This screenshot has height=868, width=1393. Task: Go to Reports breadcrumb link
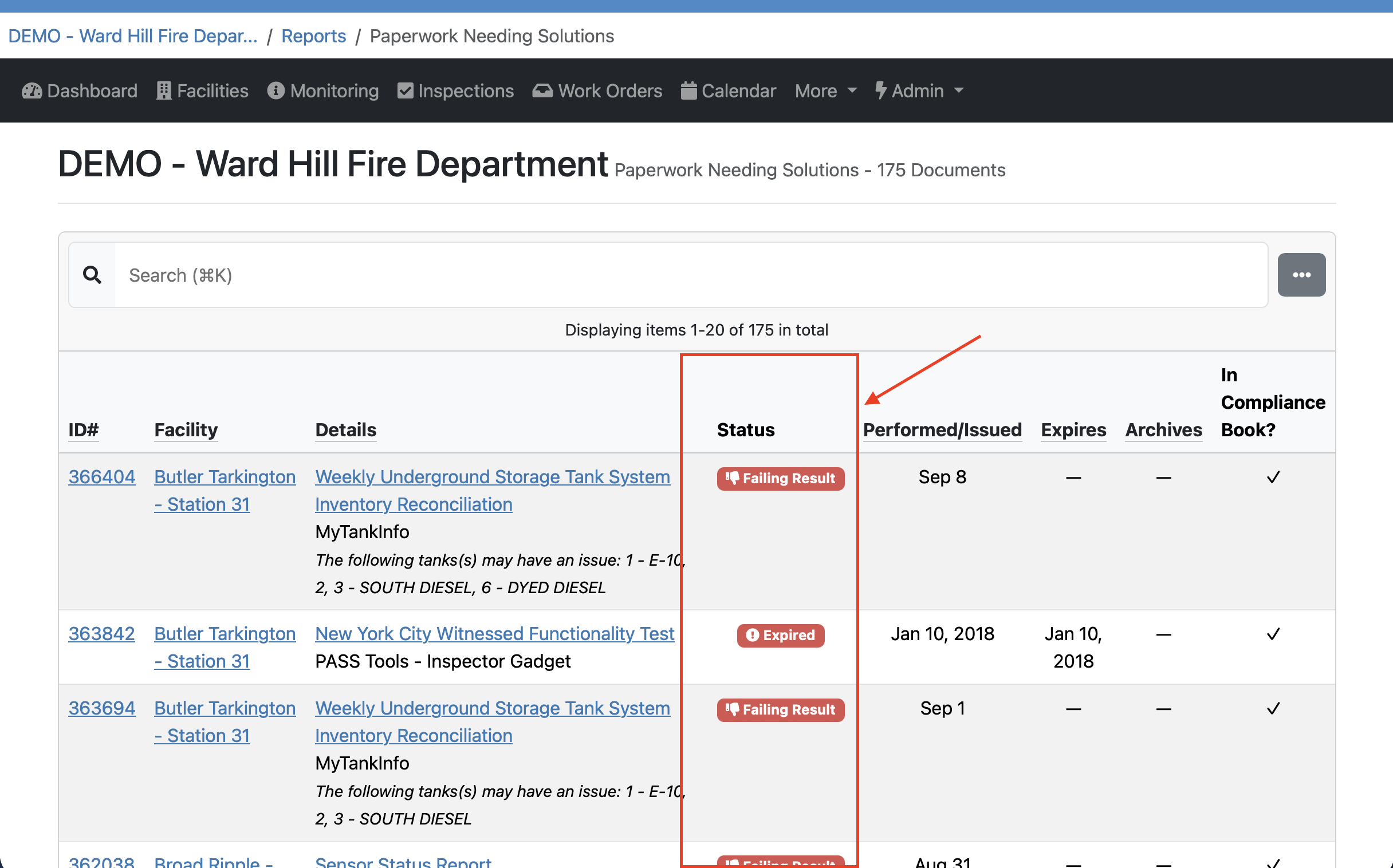(313, 36)
